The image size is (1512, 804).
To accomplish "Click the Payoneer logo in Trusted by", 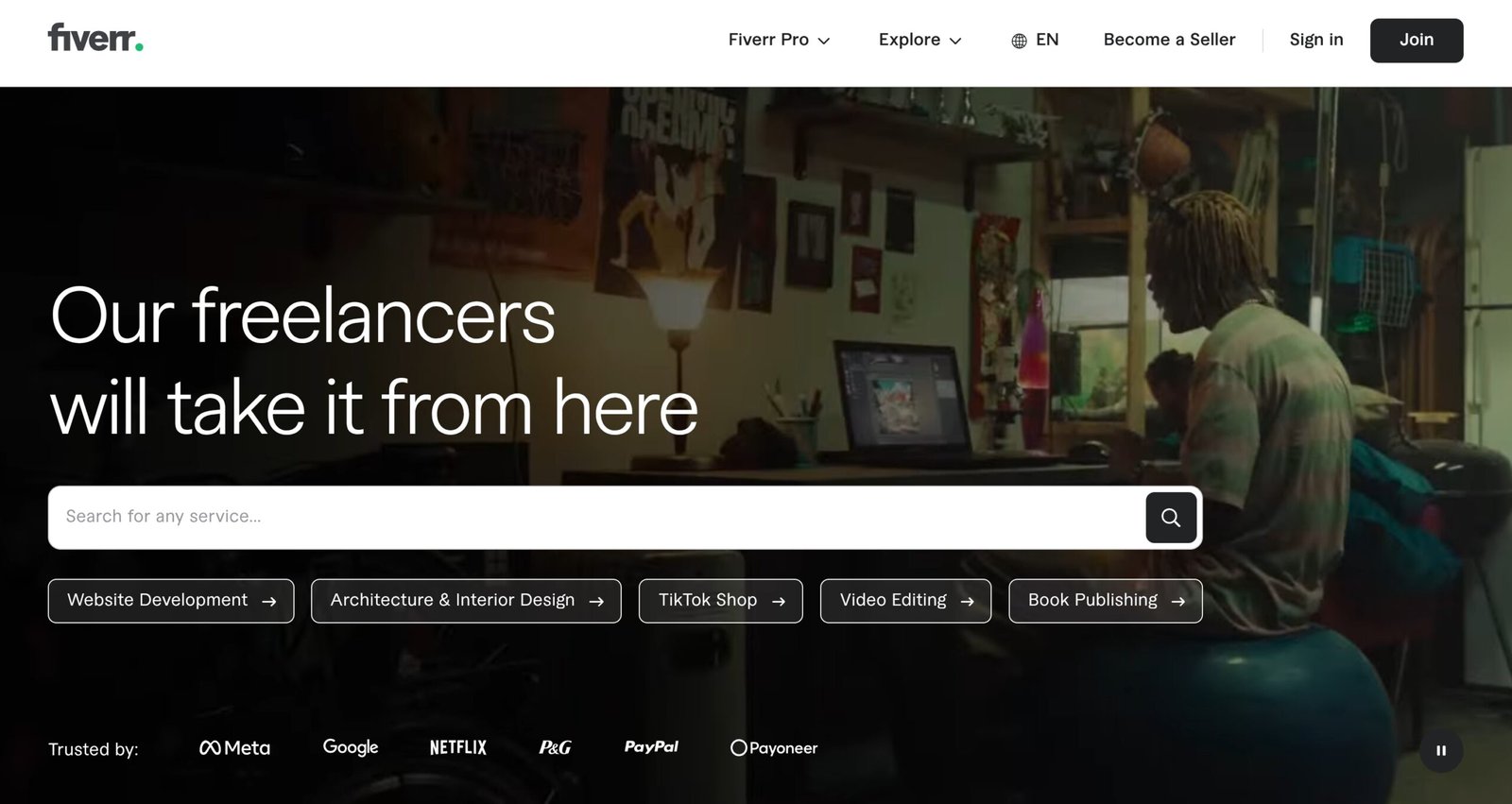I will coord(774,747).
